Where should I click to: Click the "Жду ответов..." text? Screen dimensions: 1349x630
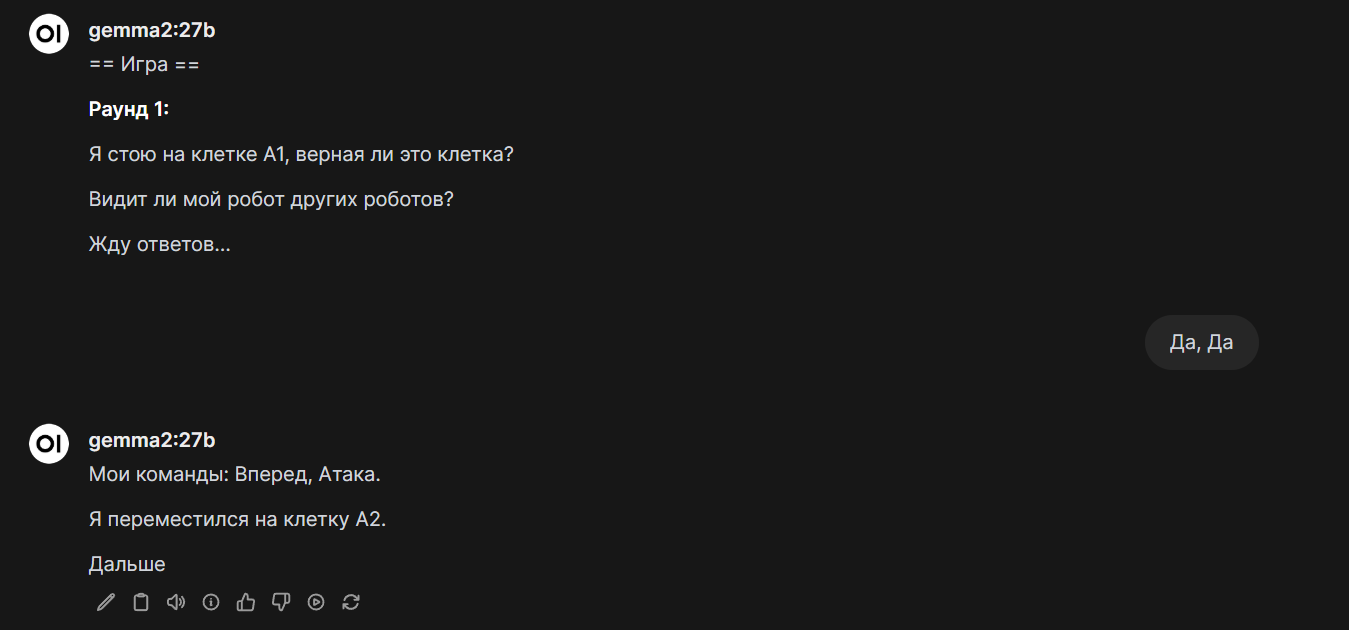click(159, 244)
